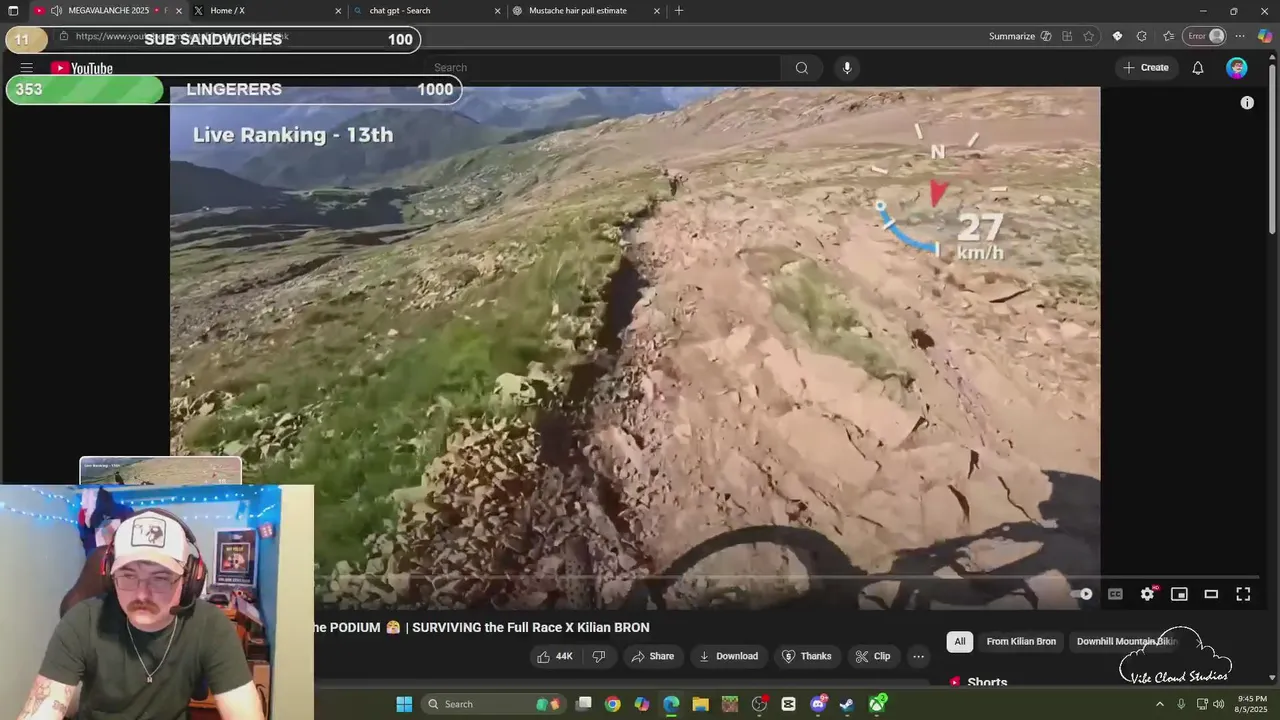Launch Google Chrome from the taskbar
Screen dimensions: 1280x720
613,704
